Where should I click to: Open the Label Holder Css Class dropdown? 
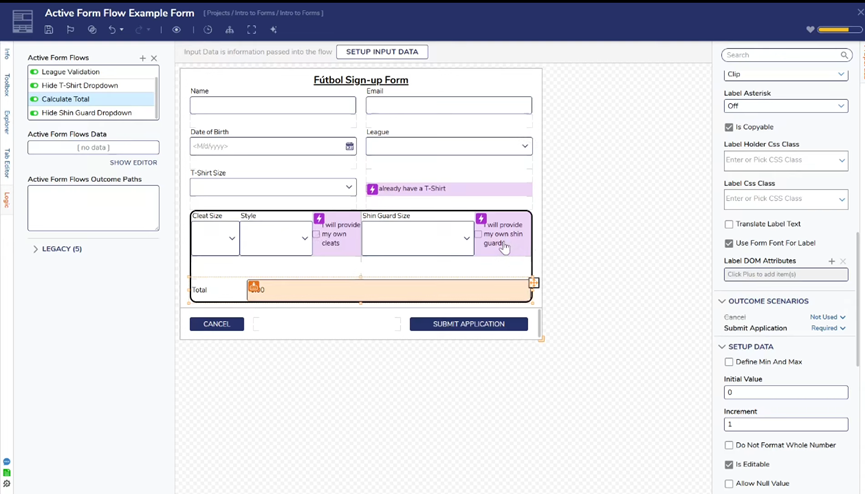tap(786, 161)
